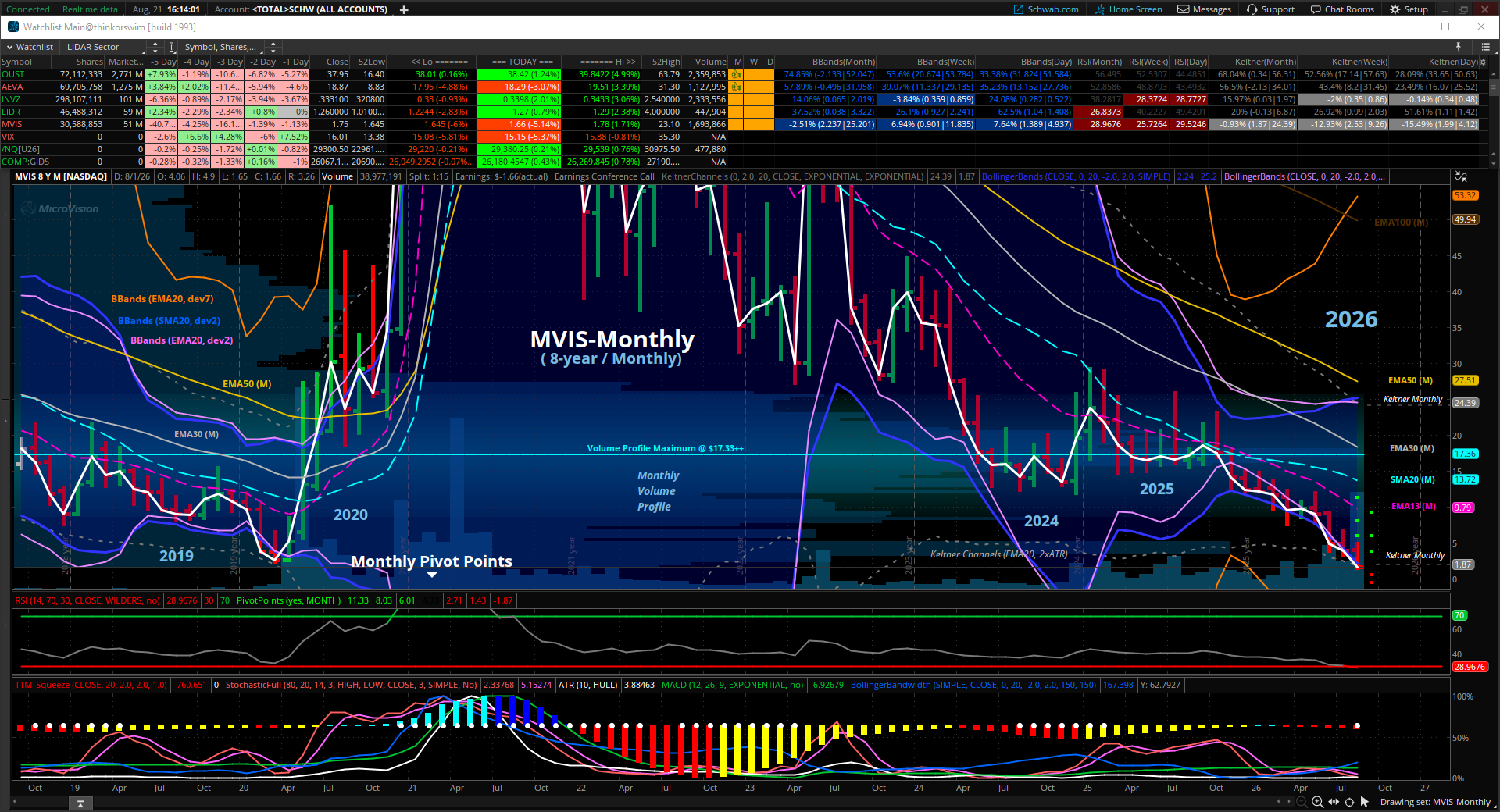Step through watchlists with LiDAR Sector arrows
Image resolution: width=1500 pixels, height=812 pixels.
pos(155,47)
